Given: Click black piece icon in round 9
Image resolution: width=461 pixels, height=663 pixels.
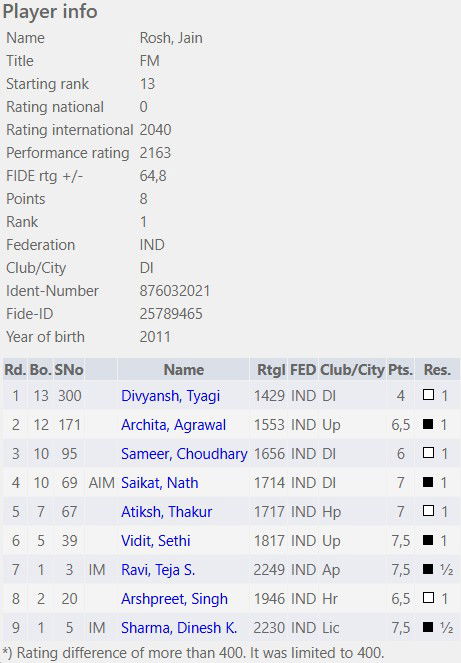Looking at the screenshot, I should [428, 627].
